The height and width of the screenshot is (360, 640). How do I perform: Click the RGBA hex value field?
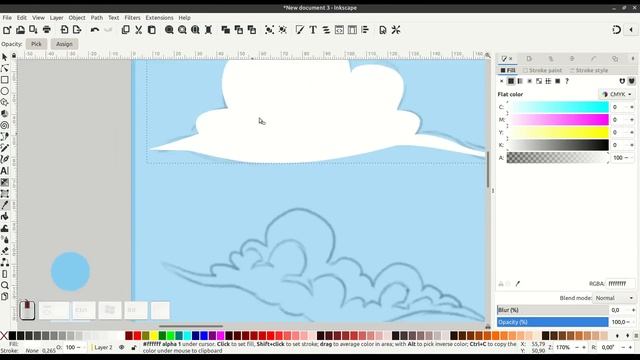[x=620, y=284]
